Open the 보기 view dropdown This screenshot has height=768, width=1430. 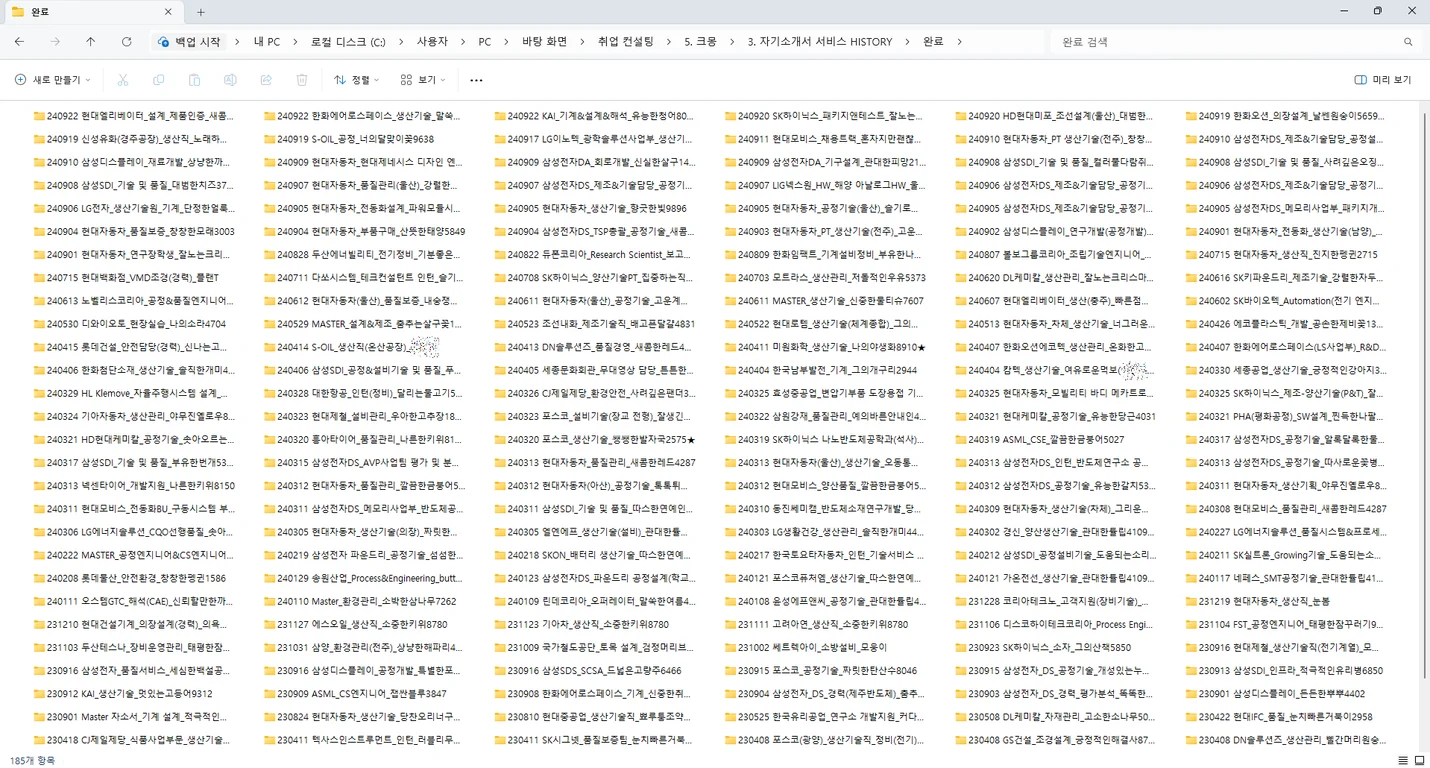(x=422, y=80)
